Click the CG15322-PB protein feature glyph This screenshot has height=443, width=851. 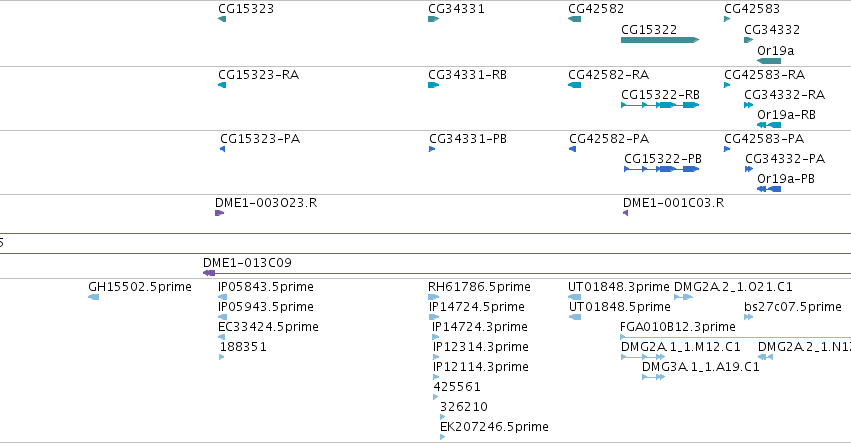662,169
